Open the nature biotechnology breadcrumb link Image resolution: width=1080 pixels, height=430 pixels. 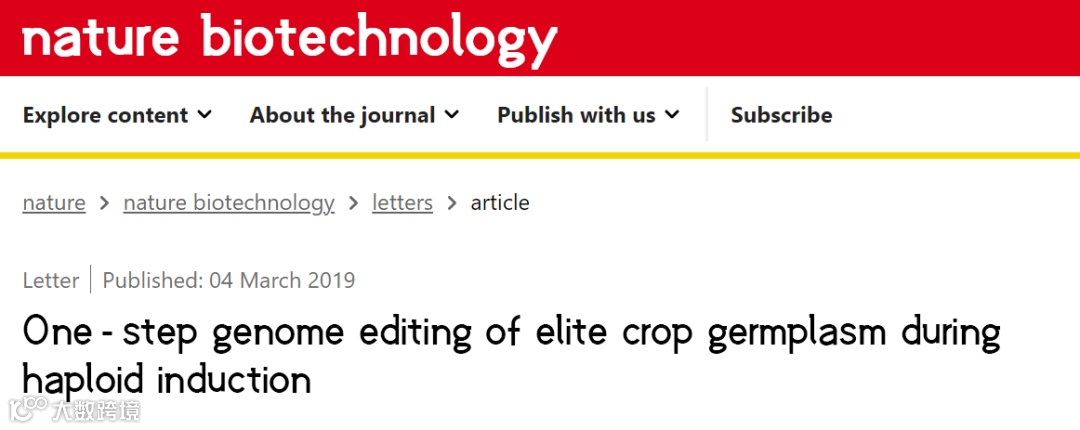(228, 203)
